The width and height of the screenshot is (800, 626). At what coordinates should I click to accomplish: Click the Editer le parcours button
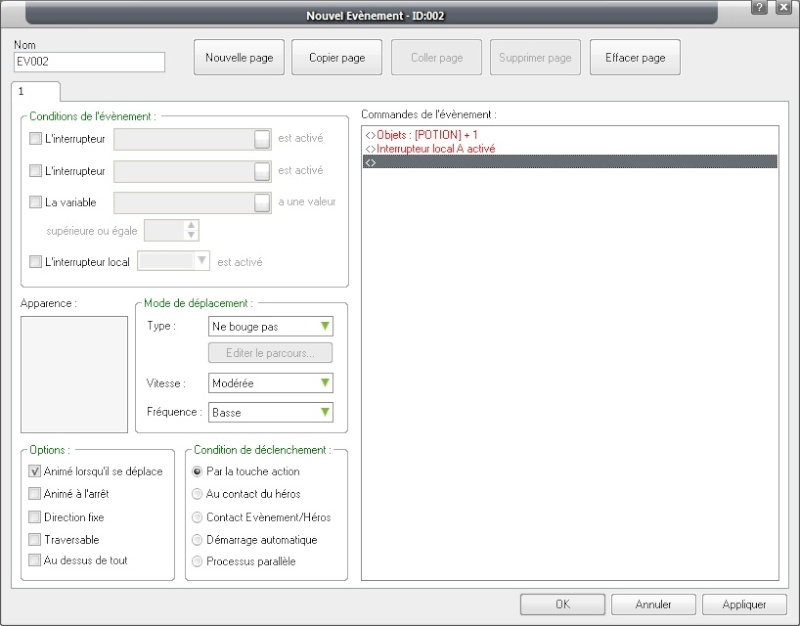(270, 353)
